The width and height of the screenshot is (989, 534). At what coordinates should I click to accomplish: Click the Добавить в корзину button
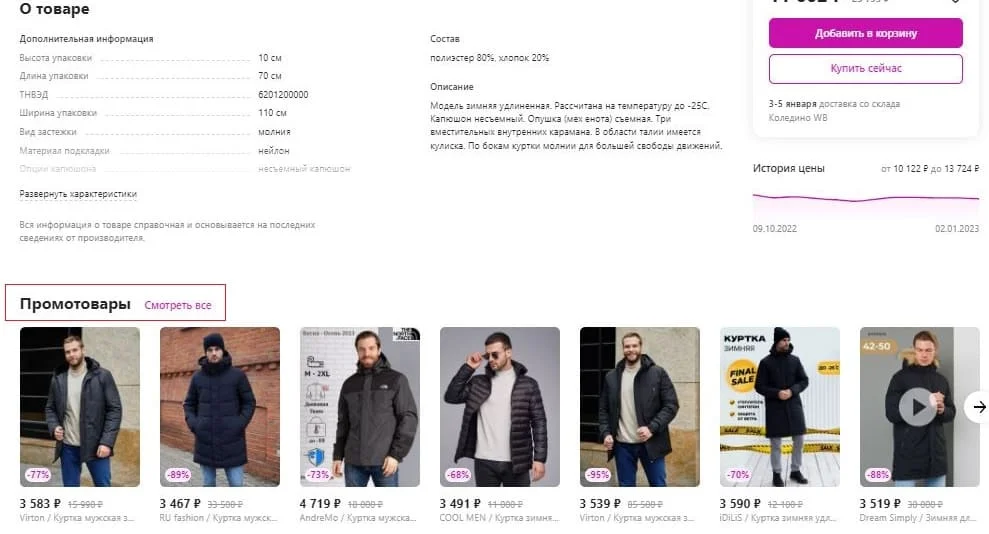coord(865,33)
